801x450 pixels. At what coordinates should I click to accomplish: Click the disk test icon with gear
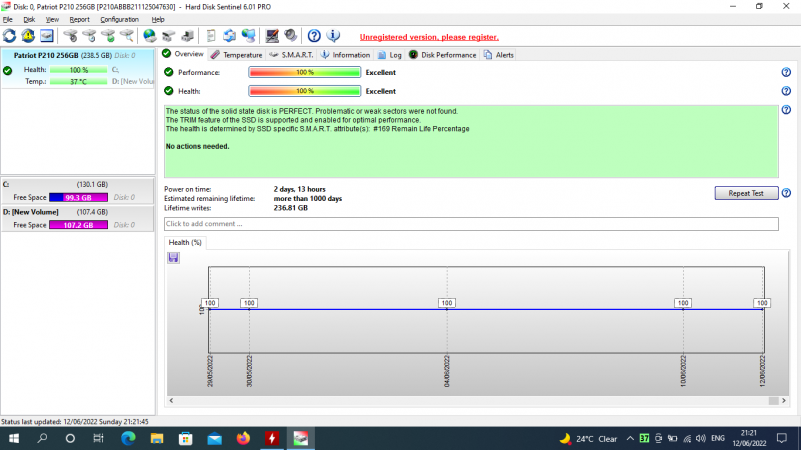pos(70,36)
